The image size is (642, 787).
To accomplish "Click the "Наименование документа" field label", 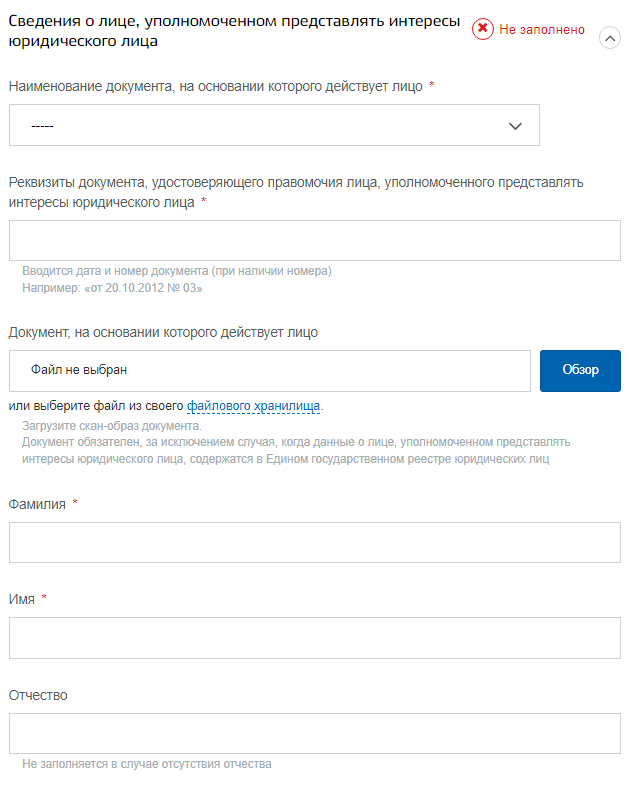I will coord(216,86).
